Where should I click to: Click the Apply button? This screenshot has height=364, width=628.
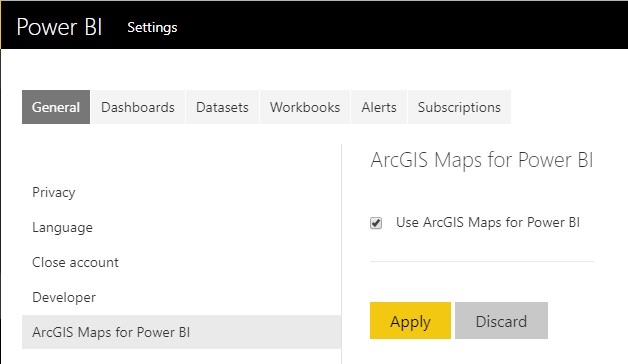tap(411, 320)
